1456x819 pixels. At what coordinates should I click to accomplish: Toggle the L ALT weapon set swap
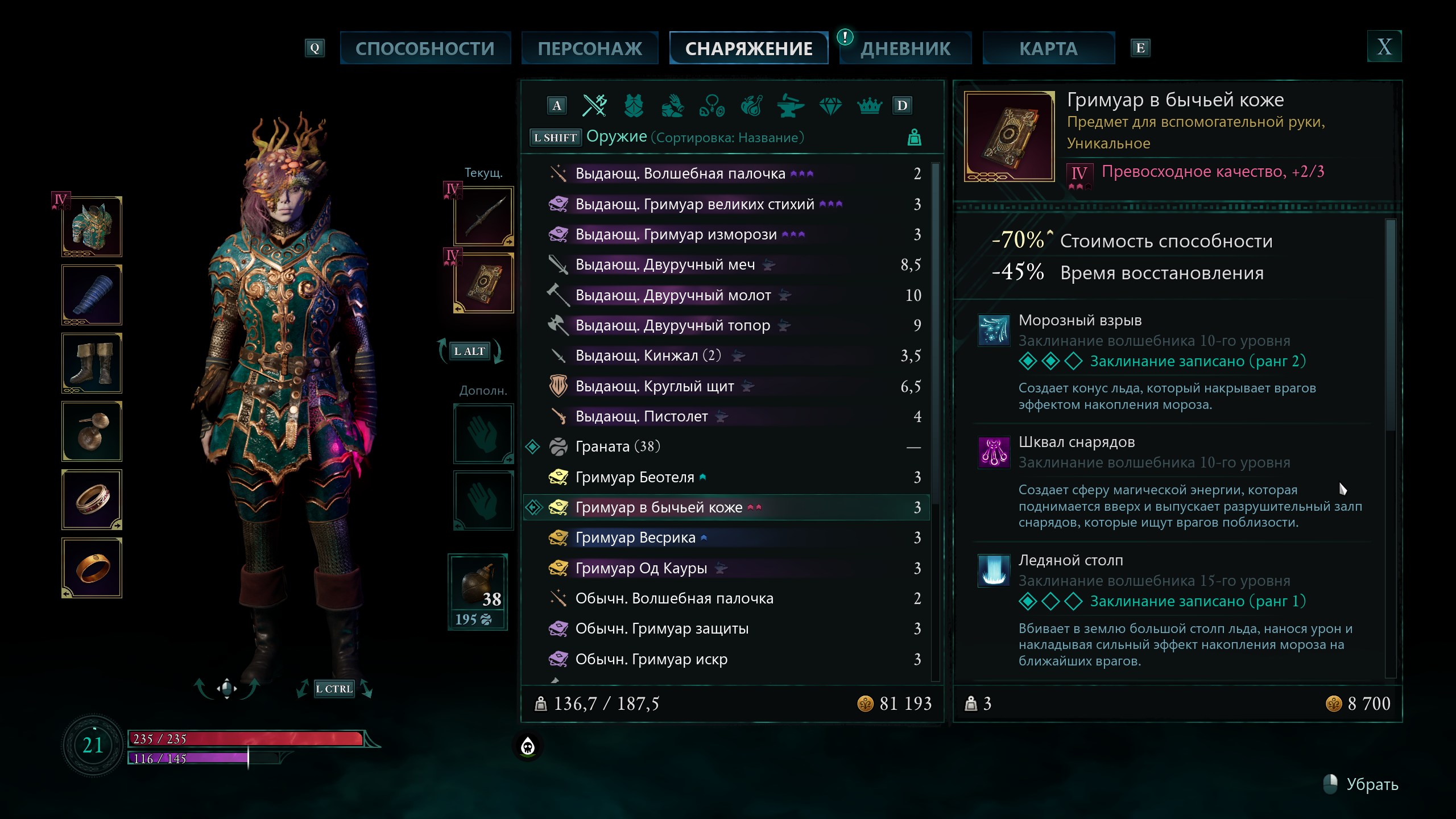point(470,351)
